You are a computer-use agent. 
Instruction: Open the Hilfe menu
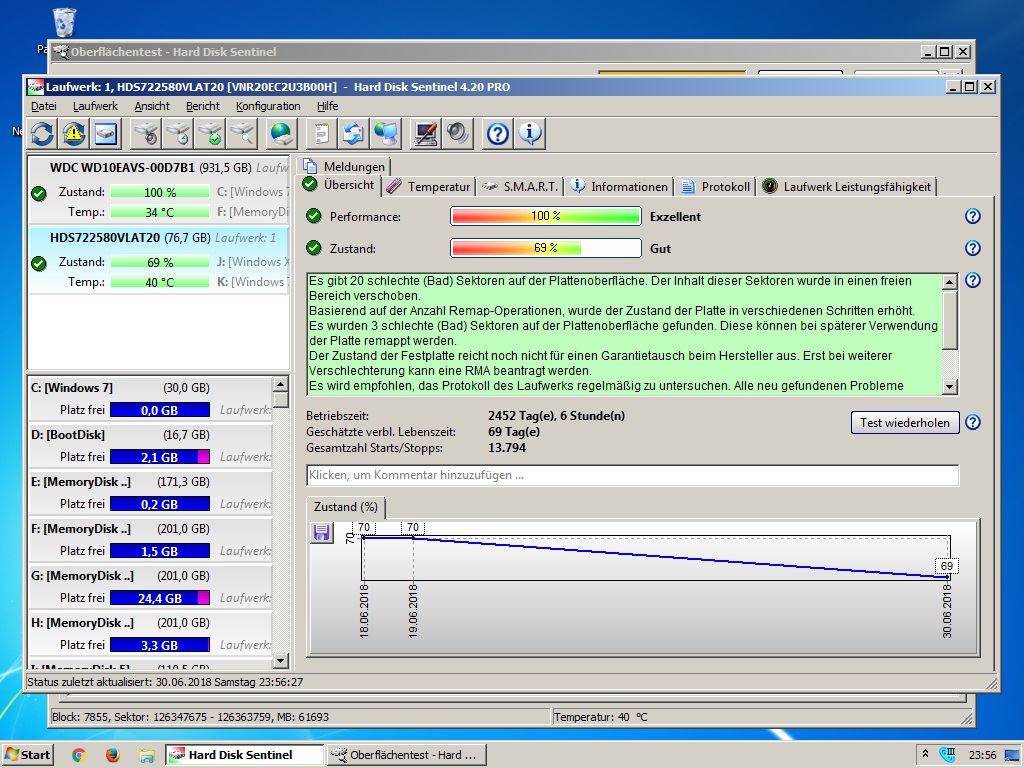(328, 106)
